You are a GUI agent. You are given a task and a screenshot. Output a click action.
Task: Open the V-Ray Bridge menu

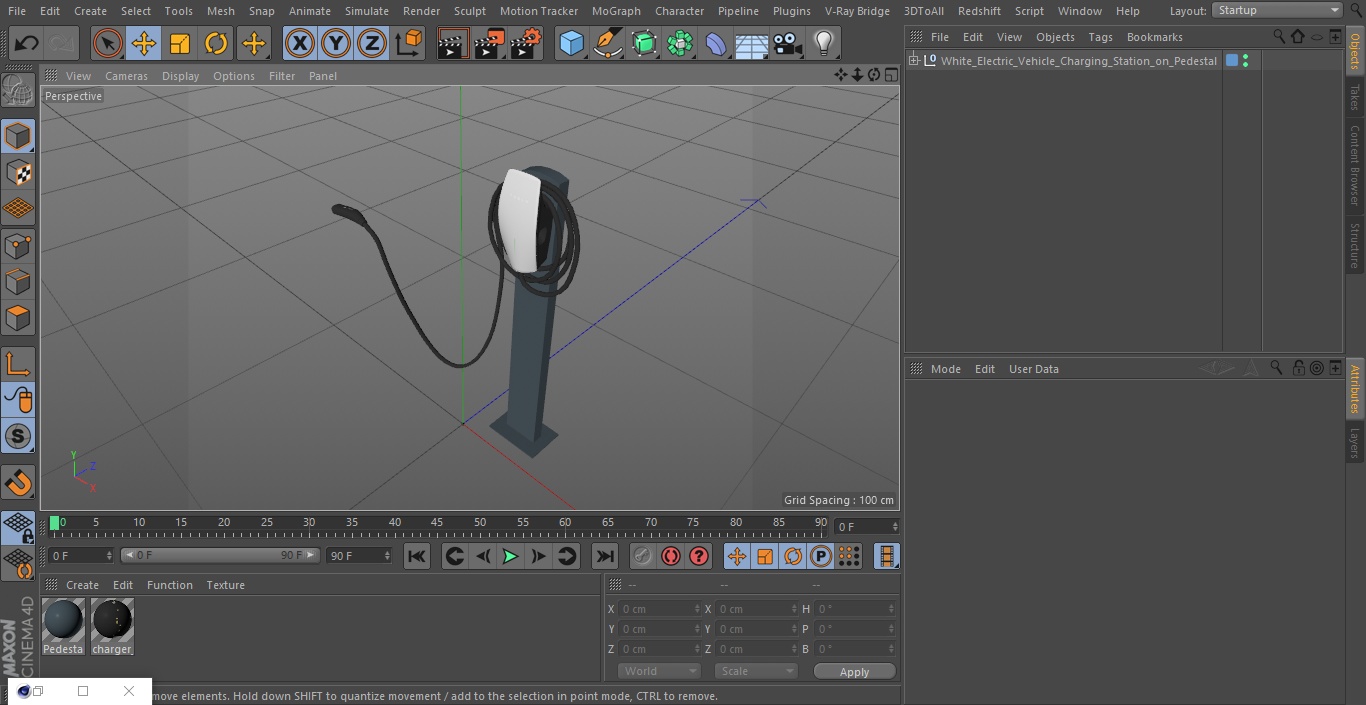pos(857,11)
